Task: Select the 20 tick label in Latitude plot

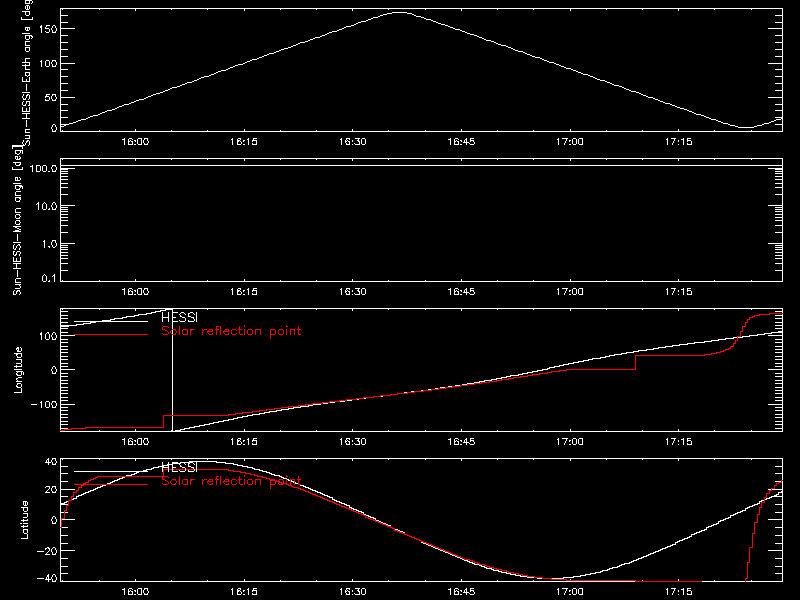Action: point(51,490)
